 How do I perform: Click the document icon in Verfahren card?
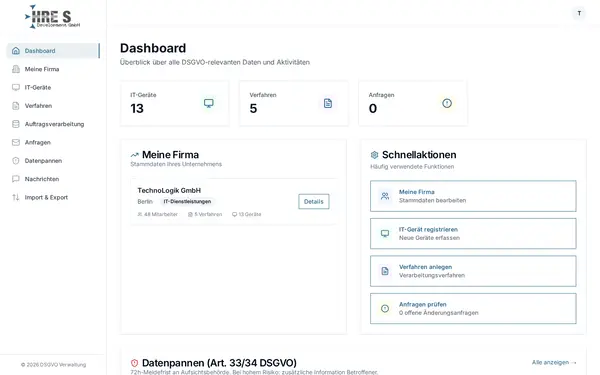(x=328, y=103)
